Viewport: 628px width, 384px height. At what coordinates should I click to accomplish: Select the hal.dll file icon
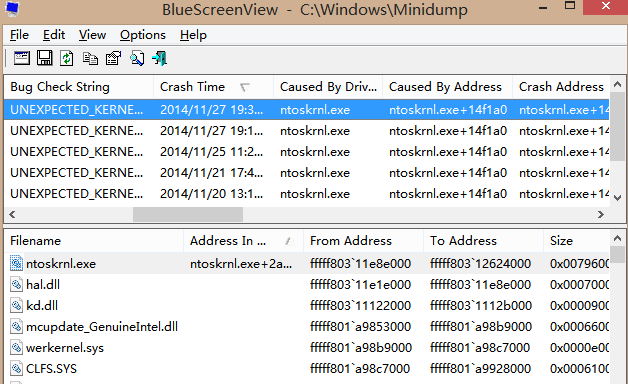(16, 285)
